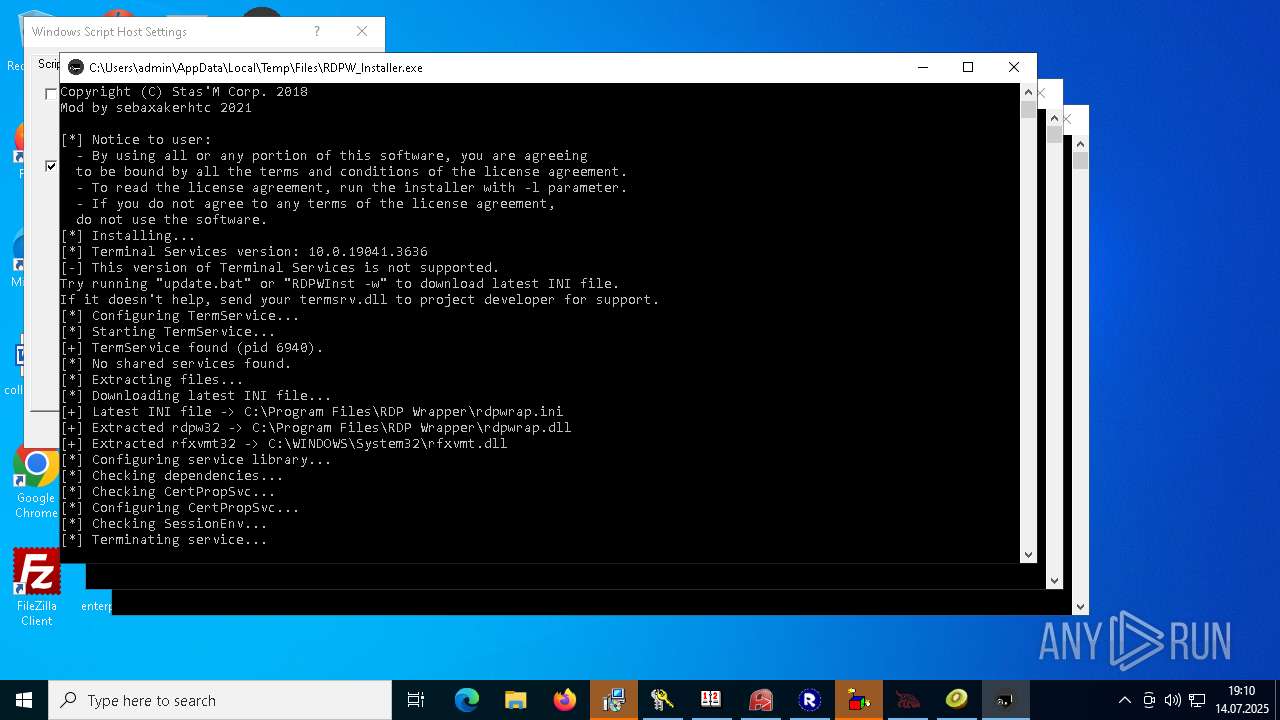Open the FileZilla Client desktop shortcut
The width and height of the screenshot is (1280, 720).
[36, 588]
